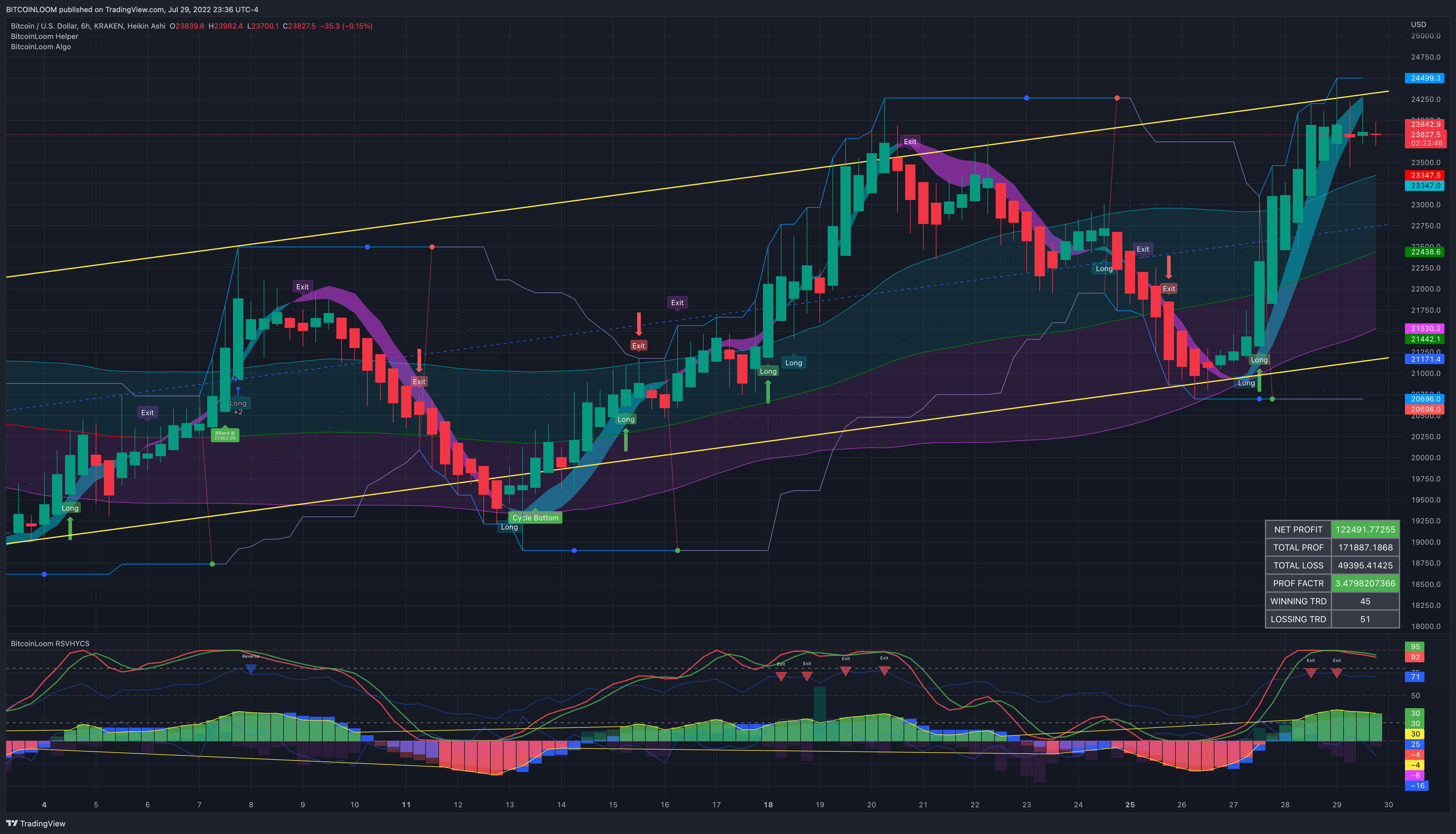This screenshot has height=834, width=1456.
Task: Click the blue 25 oscillator tag
Action: click(x=1415, y=744)
